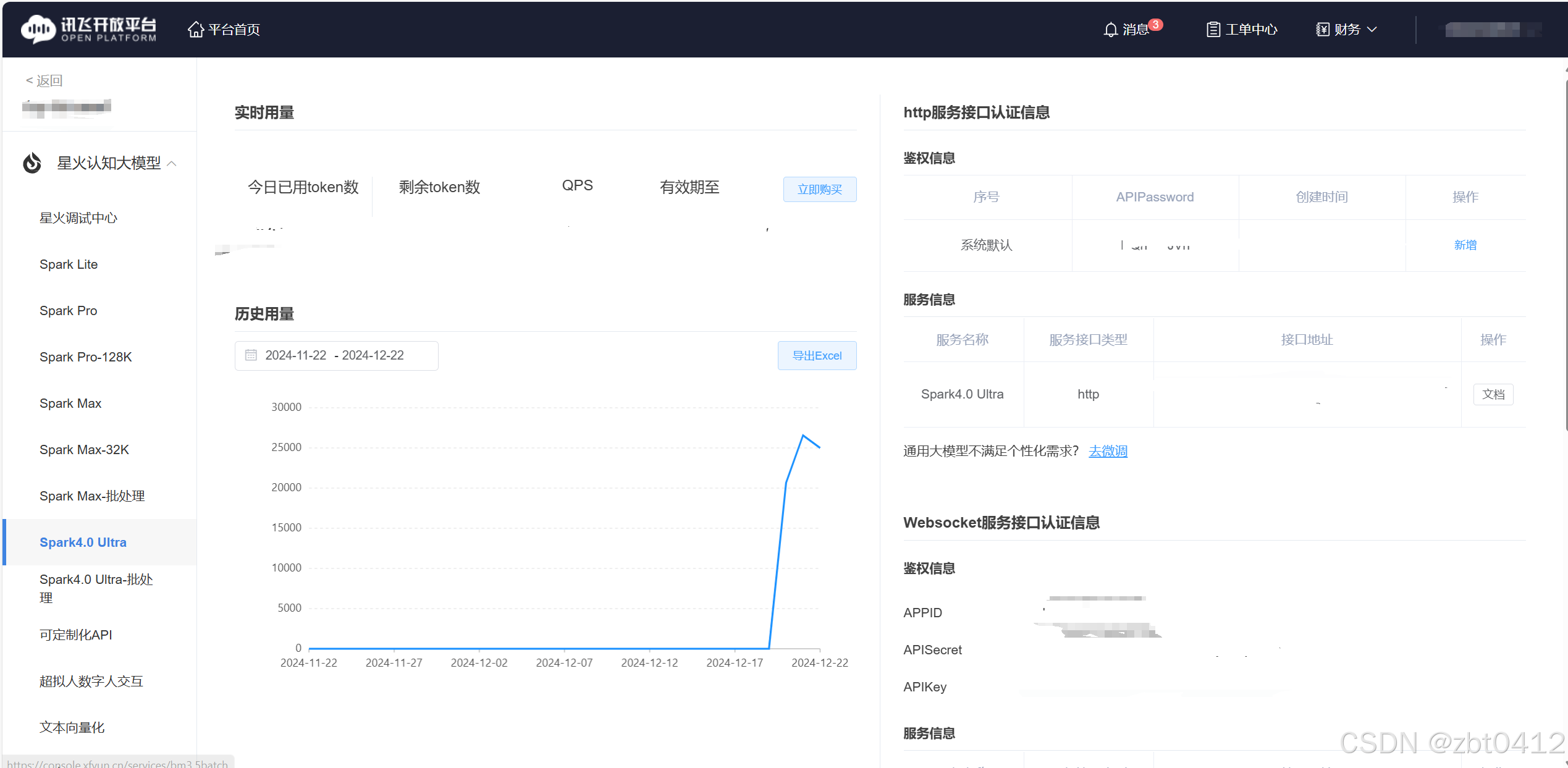Go to 星火调试中心 in sidebar
The height and width of the screenshot is (768, 1568).
78,218
